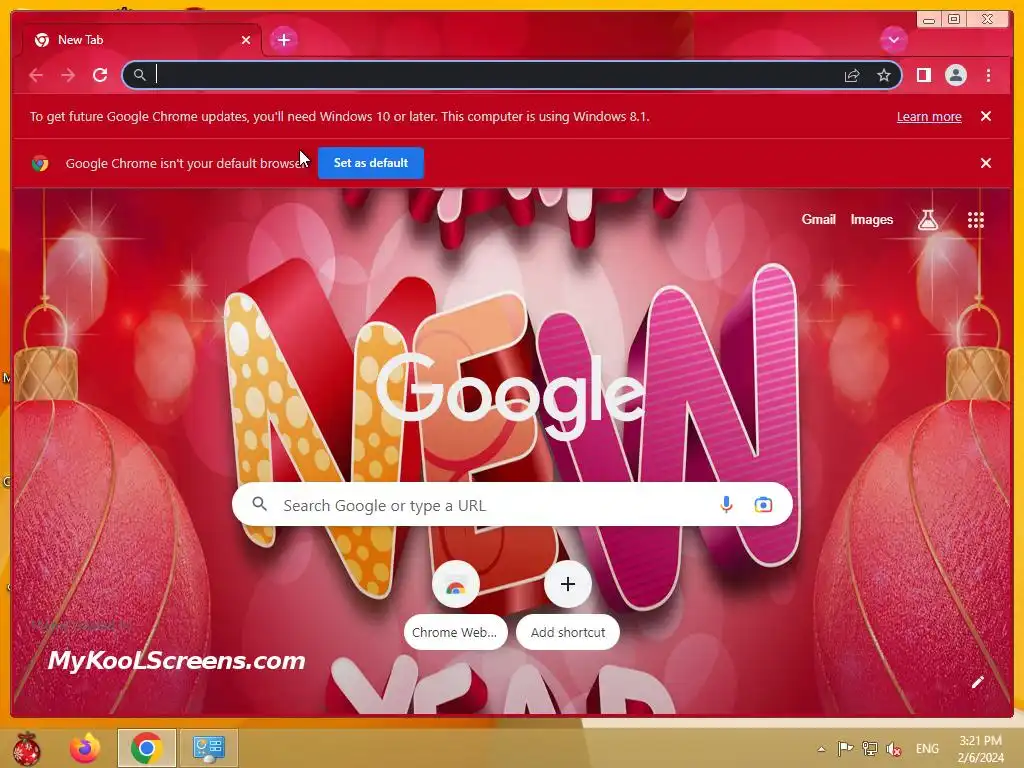This screenshot has width=1024, height=768.
Task: Click the search magnifier in the search box
Action: pos(260,504)
